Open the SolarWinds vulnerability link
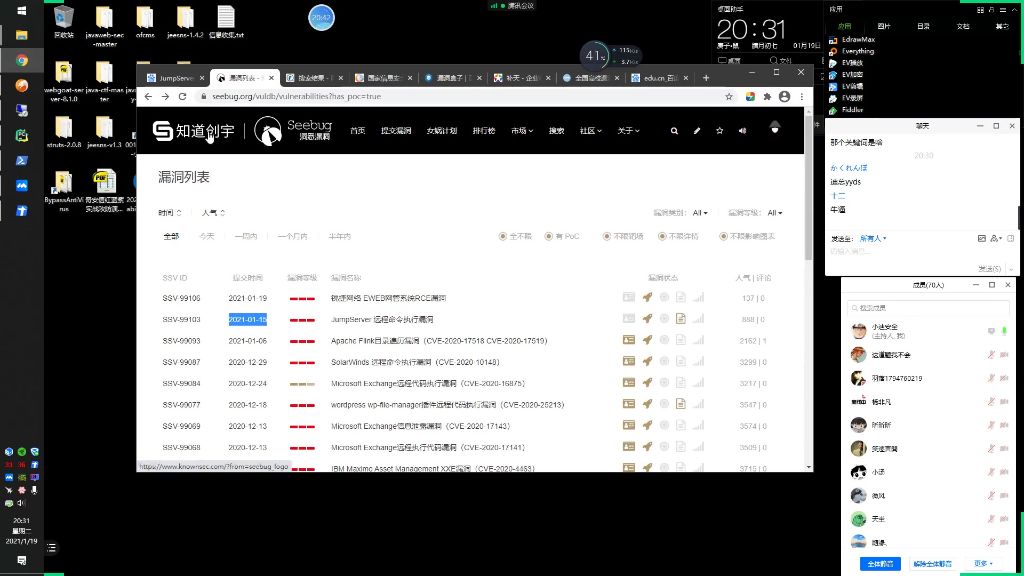 (415, 362)
